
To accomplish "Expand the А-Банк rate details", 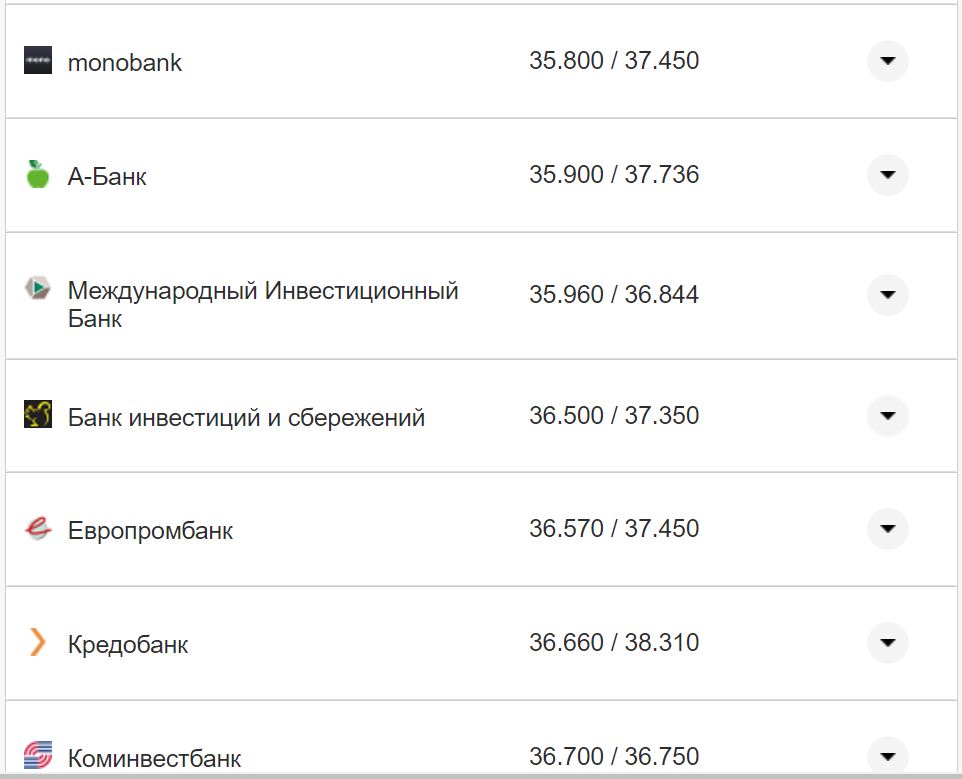I will click(886, 175).
